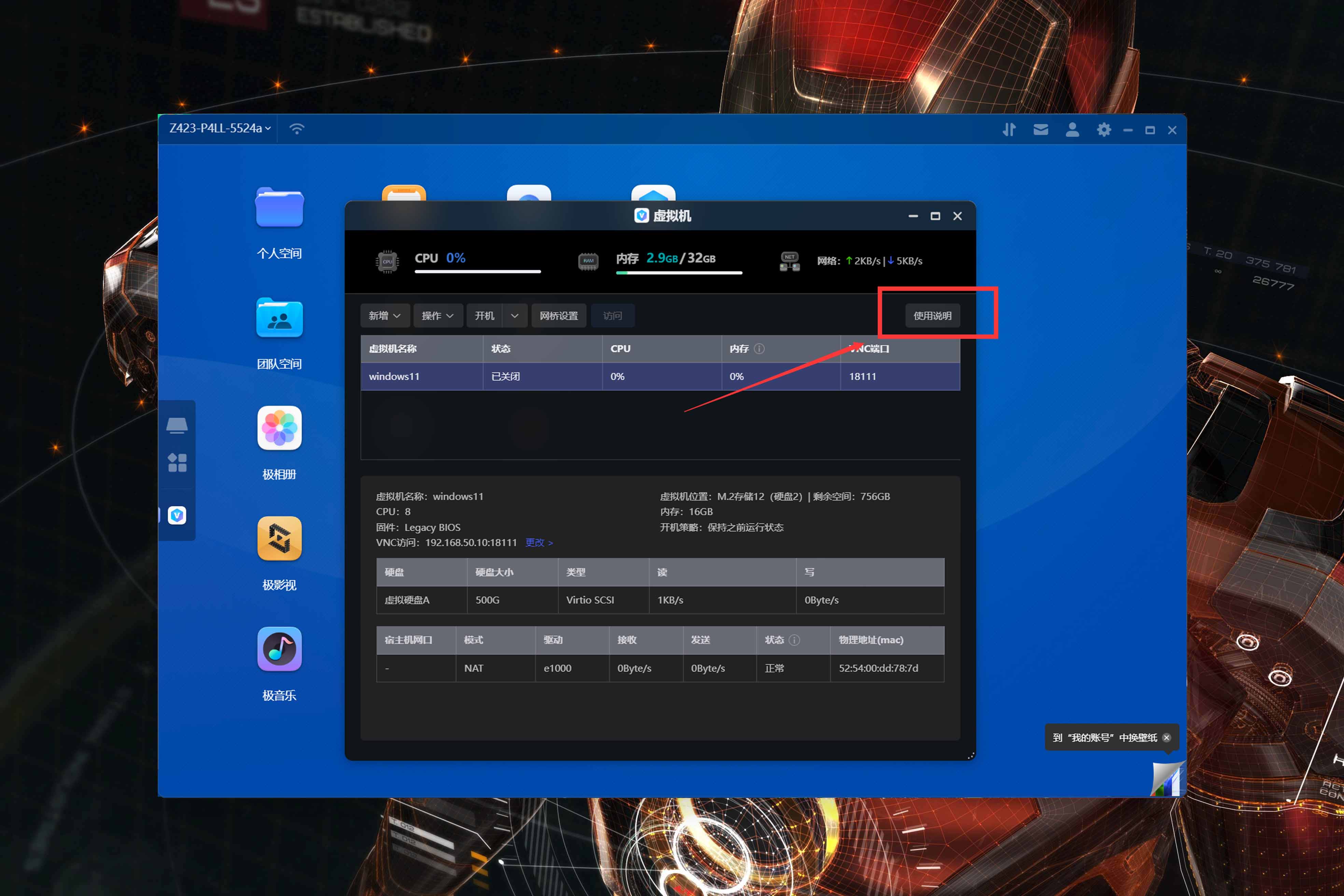Close the 虚拟机 window
Image resolution: width=1344 pixels, height=896 pixels.
click(x=958, y=216)
